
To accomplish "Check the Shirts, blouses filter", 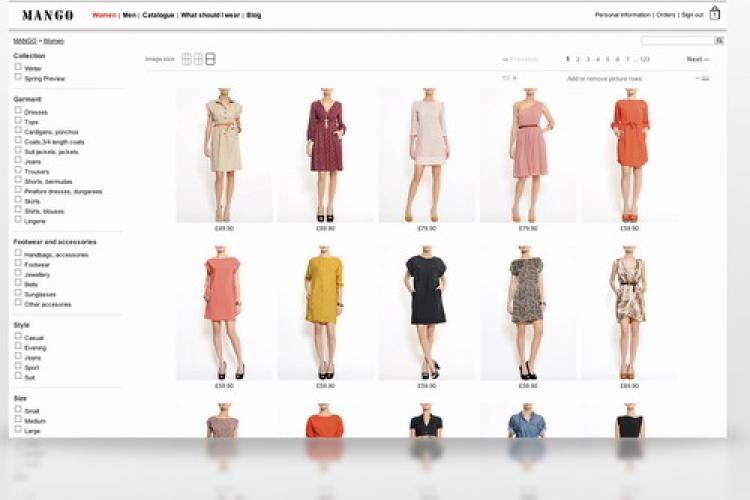I will 18,210.
